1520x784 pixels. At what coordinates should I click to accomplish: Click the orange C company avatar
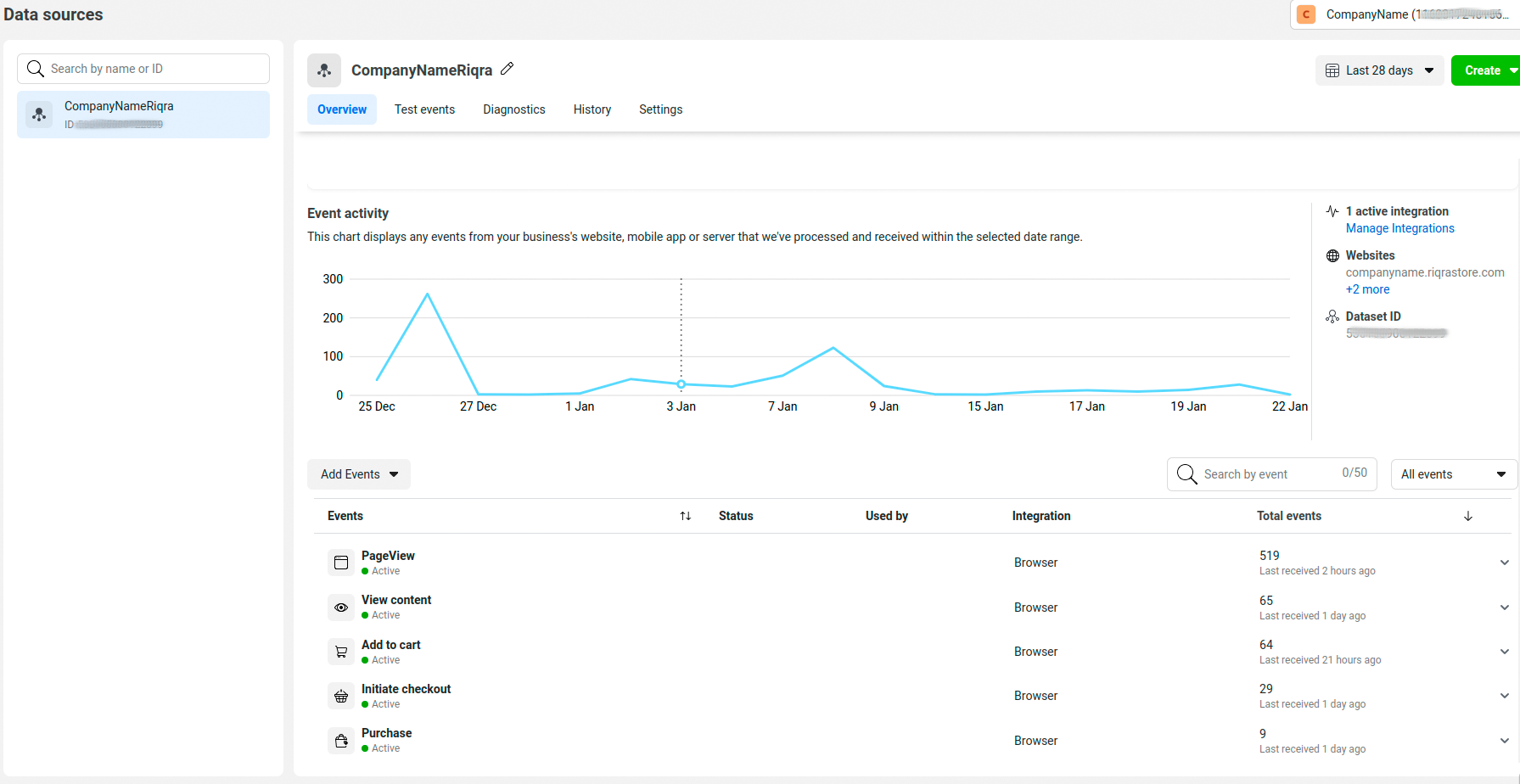pos(1306,14)
